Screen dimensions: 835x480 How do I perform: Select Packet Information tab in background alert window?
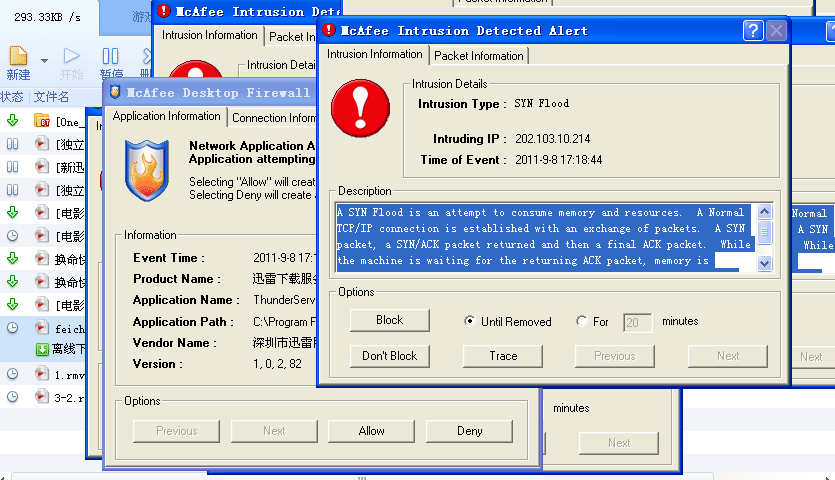click(x=292, y=37)
